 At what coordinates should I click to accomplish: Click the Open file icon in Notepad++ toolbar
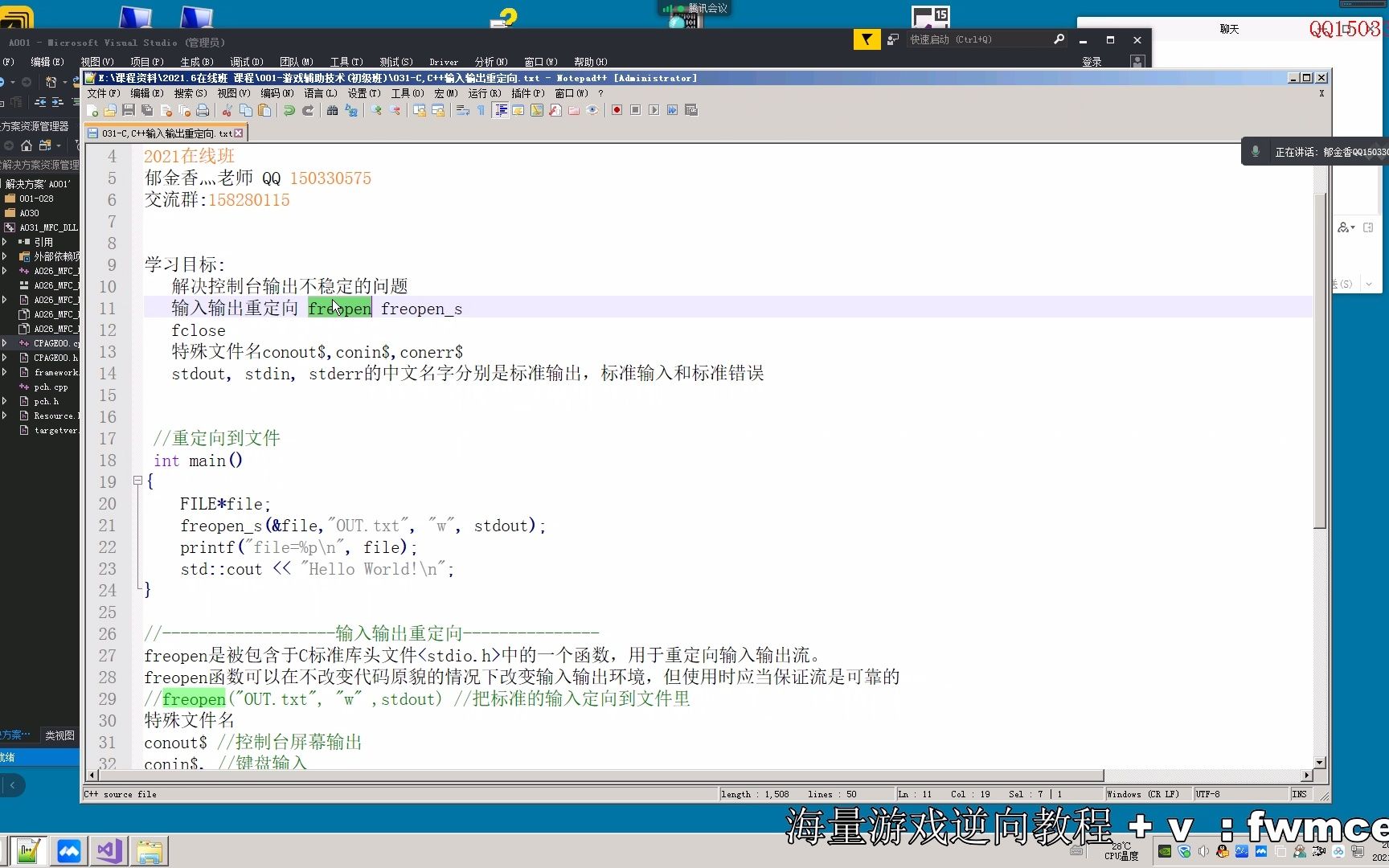(x=110, y=110)
